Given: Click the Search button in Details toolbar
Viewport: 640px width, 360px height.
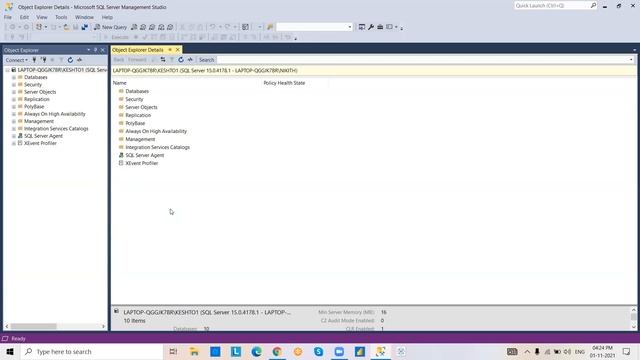Looking at the screenshot, I should (207, 60).
